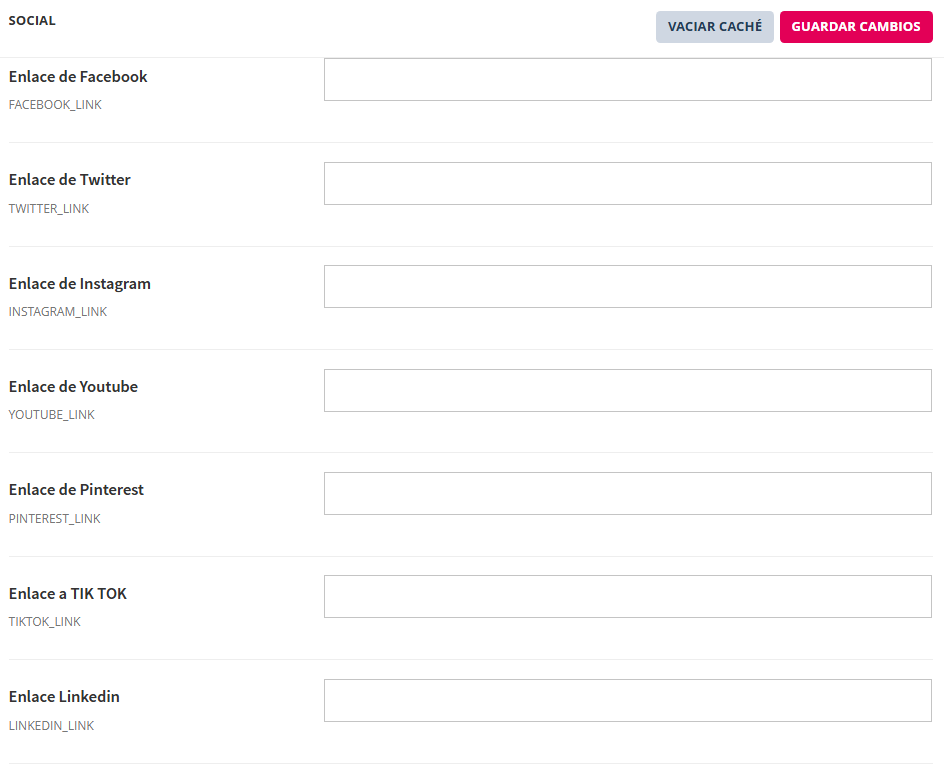Image resolution: width=944 pixels, height=776 pixels.
Task: Select the 'Enlace de Instagram' label text
Action: 80,284
